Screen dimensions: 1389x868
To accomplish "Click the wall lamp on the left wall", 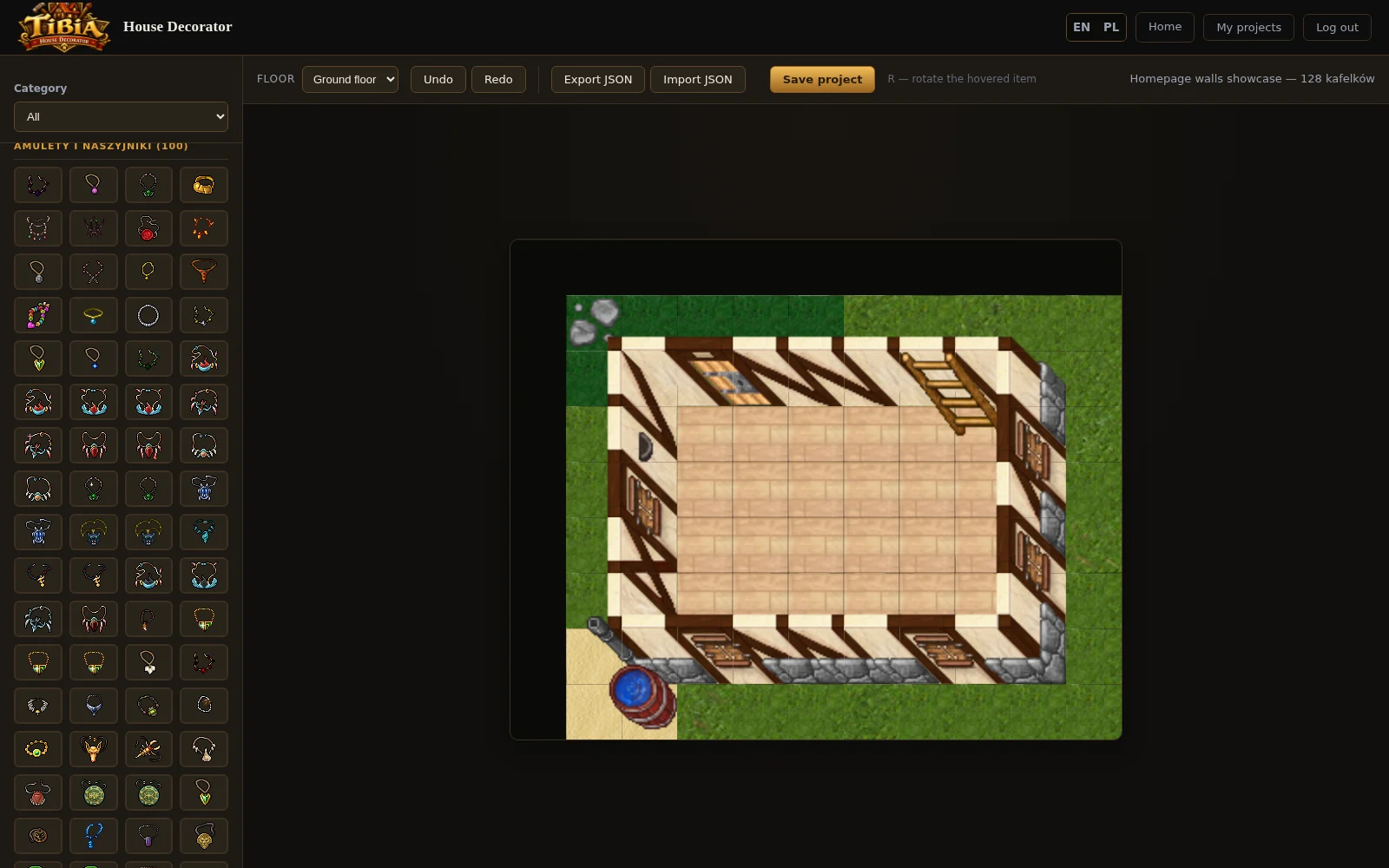I will [645, 446].
